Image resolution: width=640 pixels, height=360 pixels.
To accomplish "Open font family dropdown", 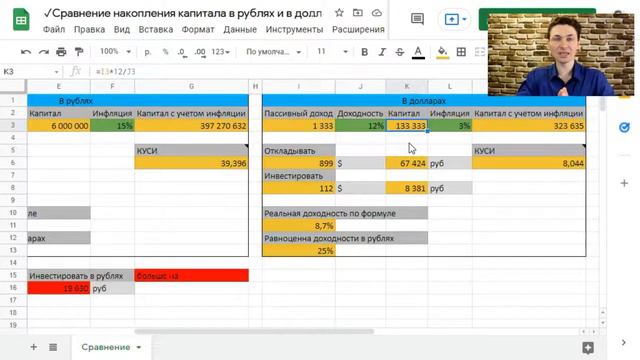I will 273,52.
